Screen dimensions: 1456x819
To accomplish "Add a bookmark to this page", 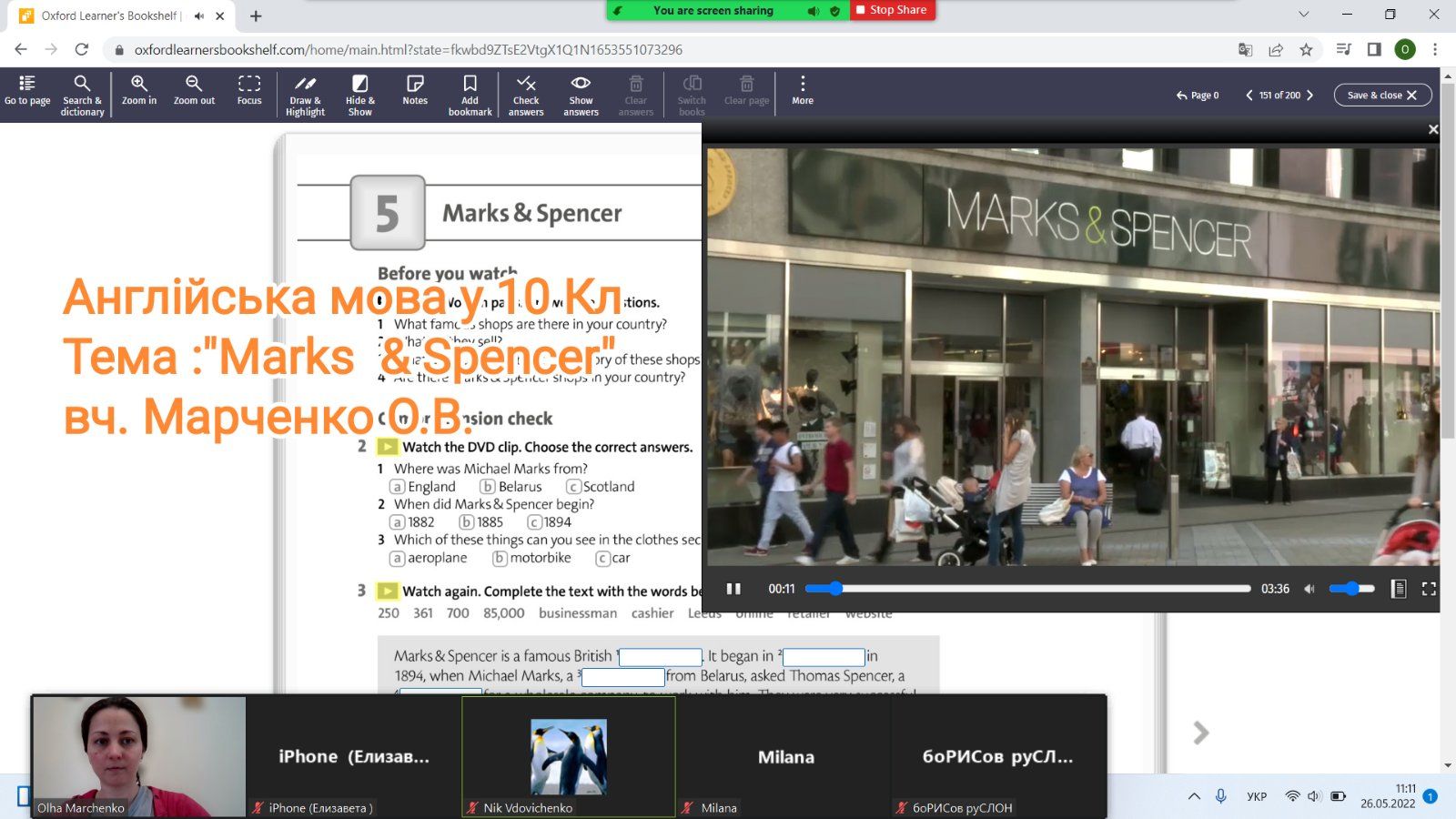I will tap(470, 94).
